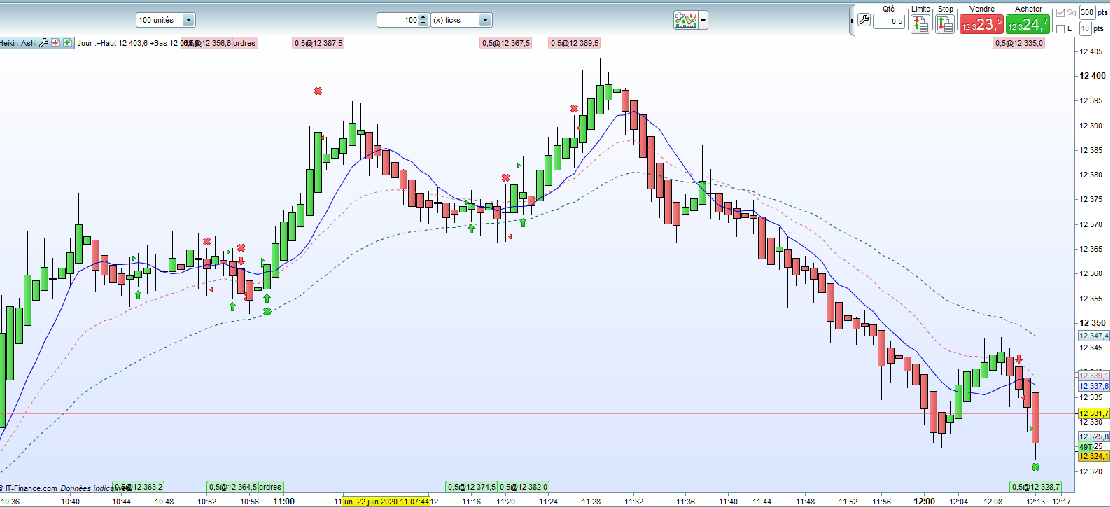Click the Stop order icon
Image resolution: width=1110 pixels, height=507 pixels.
pyautogui.click(x=945, y=23)
